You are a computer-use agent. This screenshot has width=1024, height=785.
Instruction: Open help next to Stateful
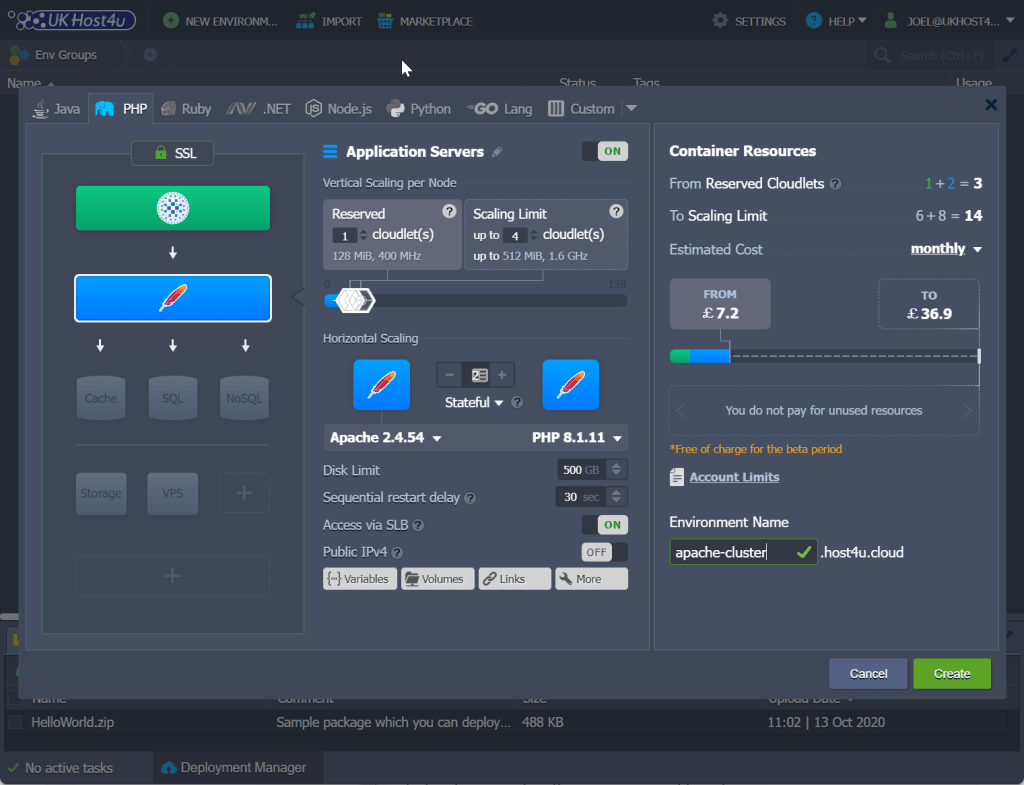tap(517, 402)
